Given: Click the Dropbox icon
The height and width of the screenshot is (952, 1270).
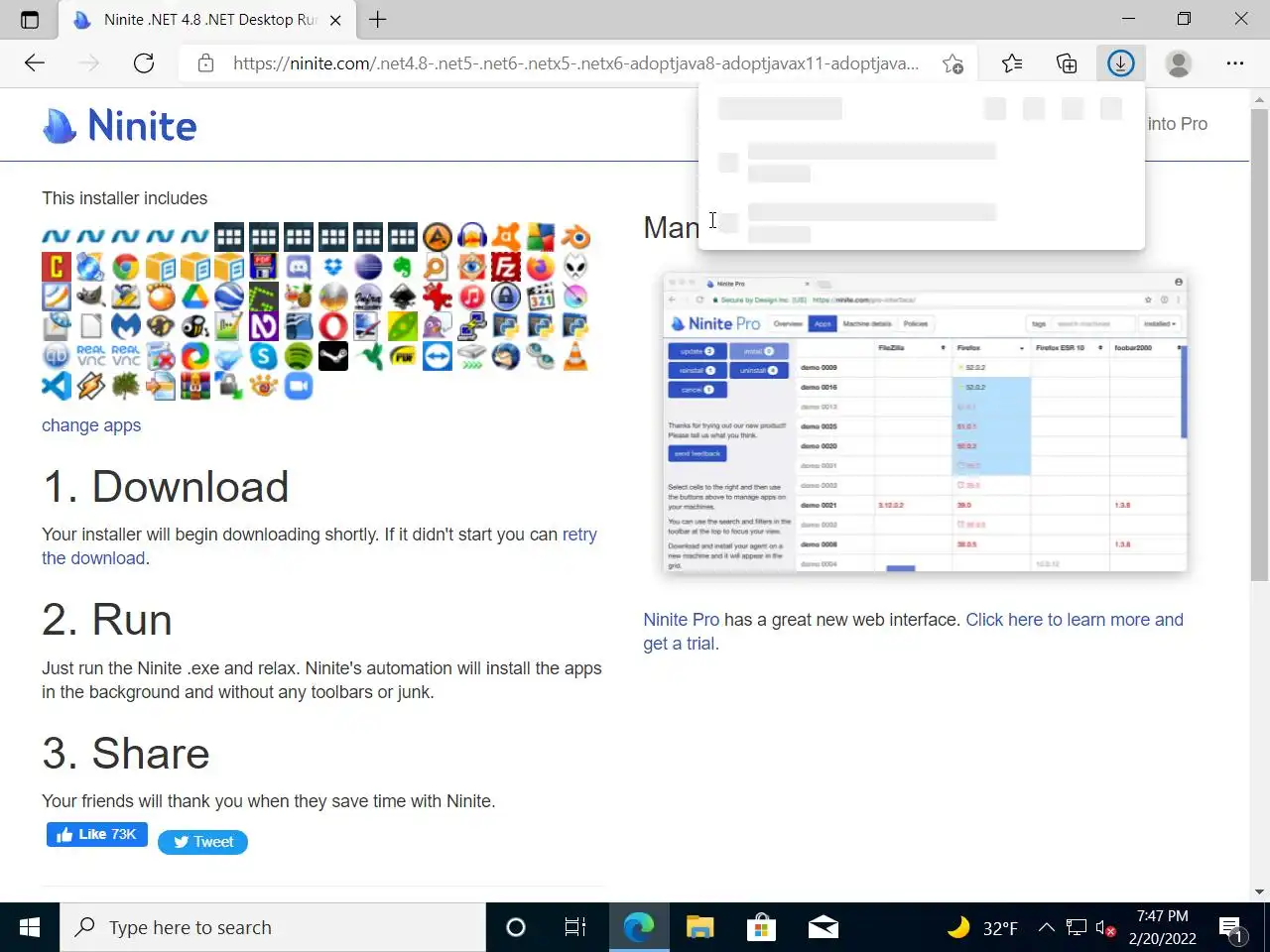Looking at the screenshot, I should 333,266.
